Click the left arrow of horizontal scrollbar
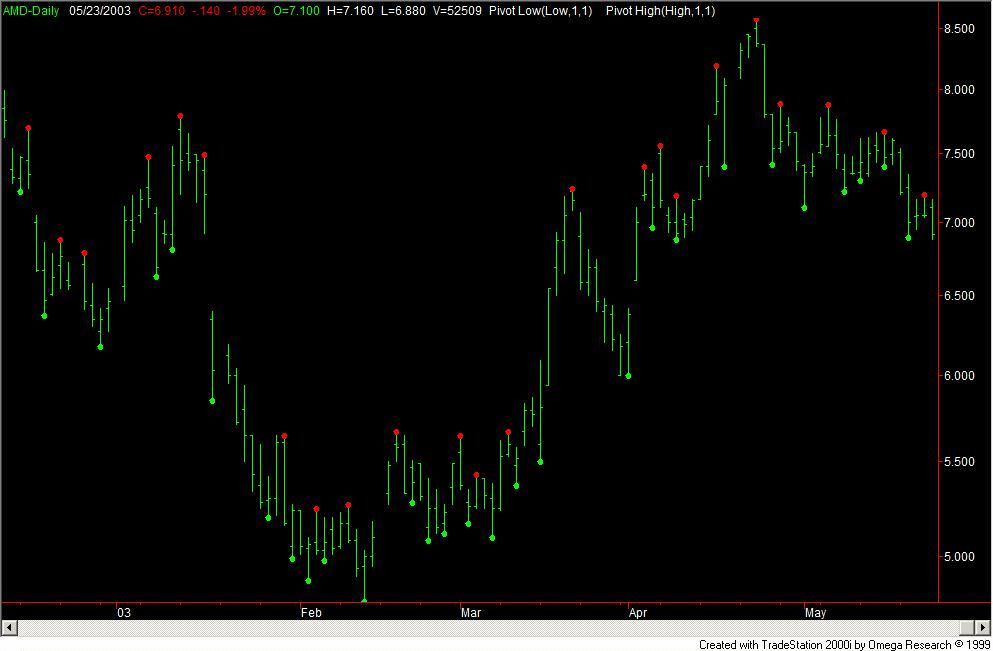This screenshot has width=993, height=651. coord(9,628)
